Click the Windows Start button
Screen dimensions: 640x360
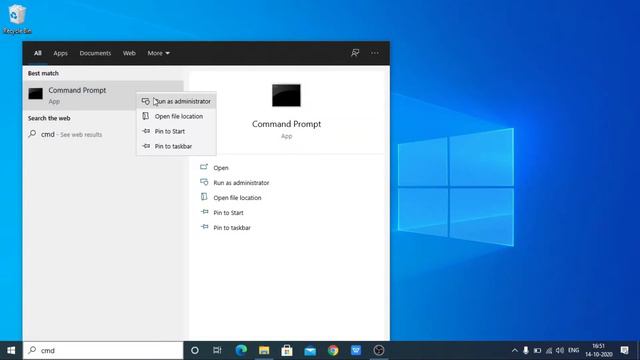(x=11, y=350)
